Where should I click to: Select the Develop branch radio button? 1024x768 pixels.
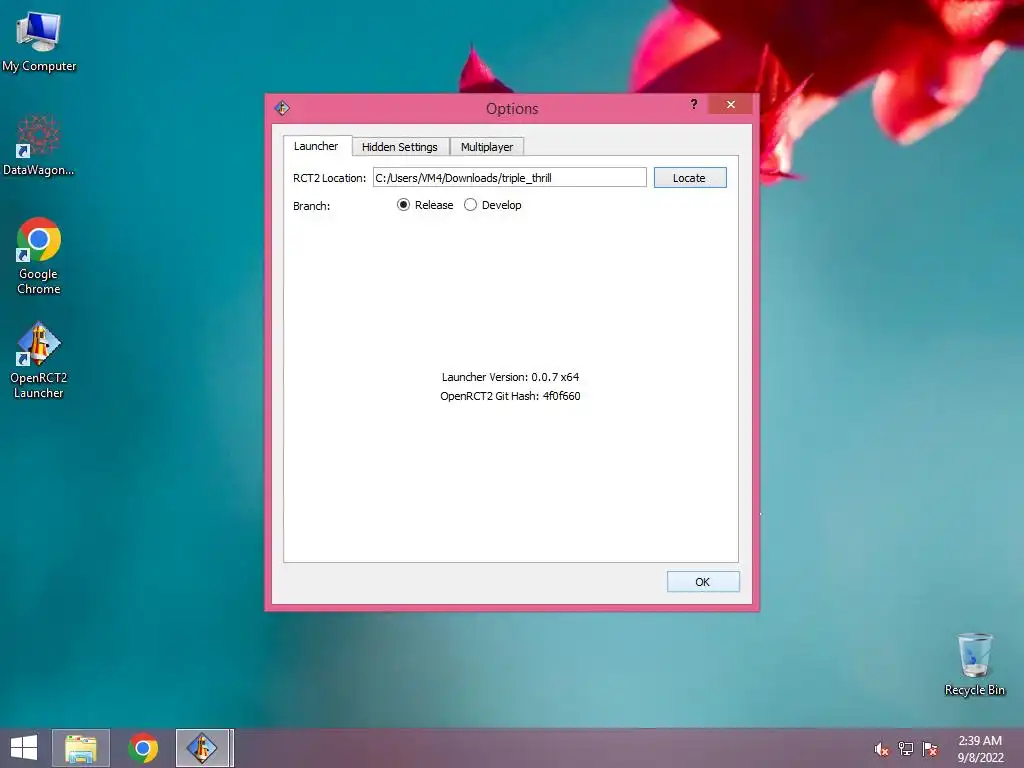492,205
